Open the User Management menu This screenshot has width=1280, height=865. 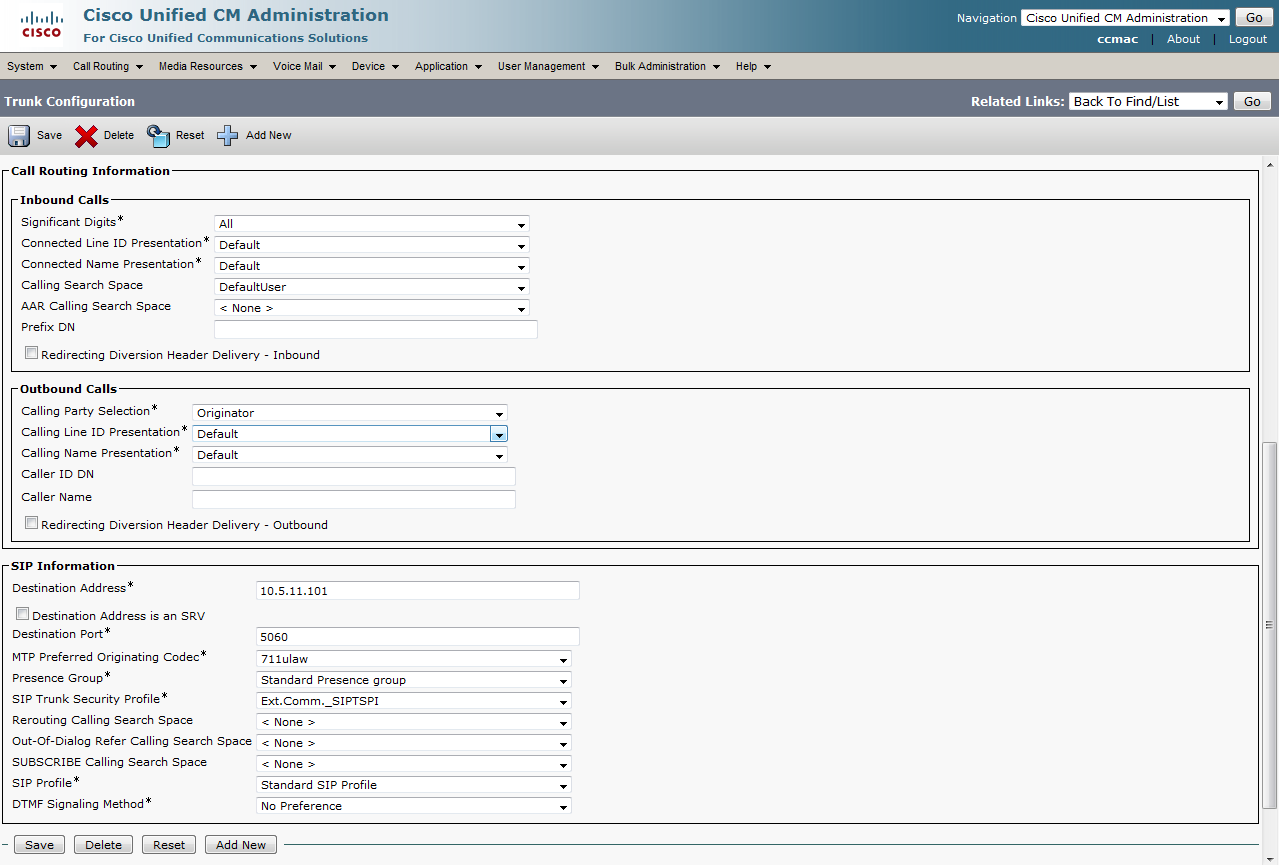[x=548, y=66]
